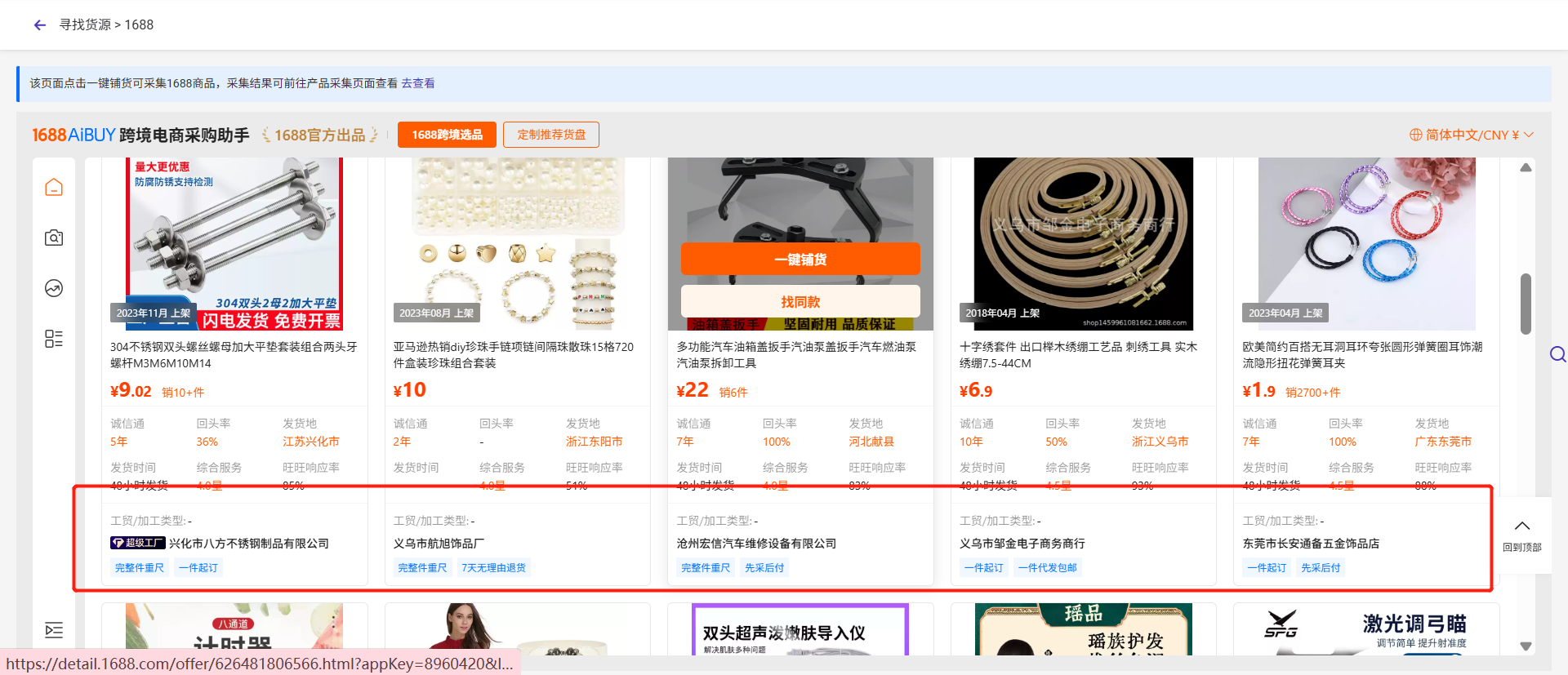Click scroll up arrow of product list
Image resolution: width=1568 pixels, height=675 pixels.
click(x=1526, y=168)
